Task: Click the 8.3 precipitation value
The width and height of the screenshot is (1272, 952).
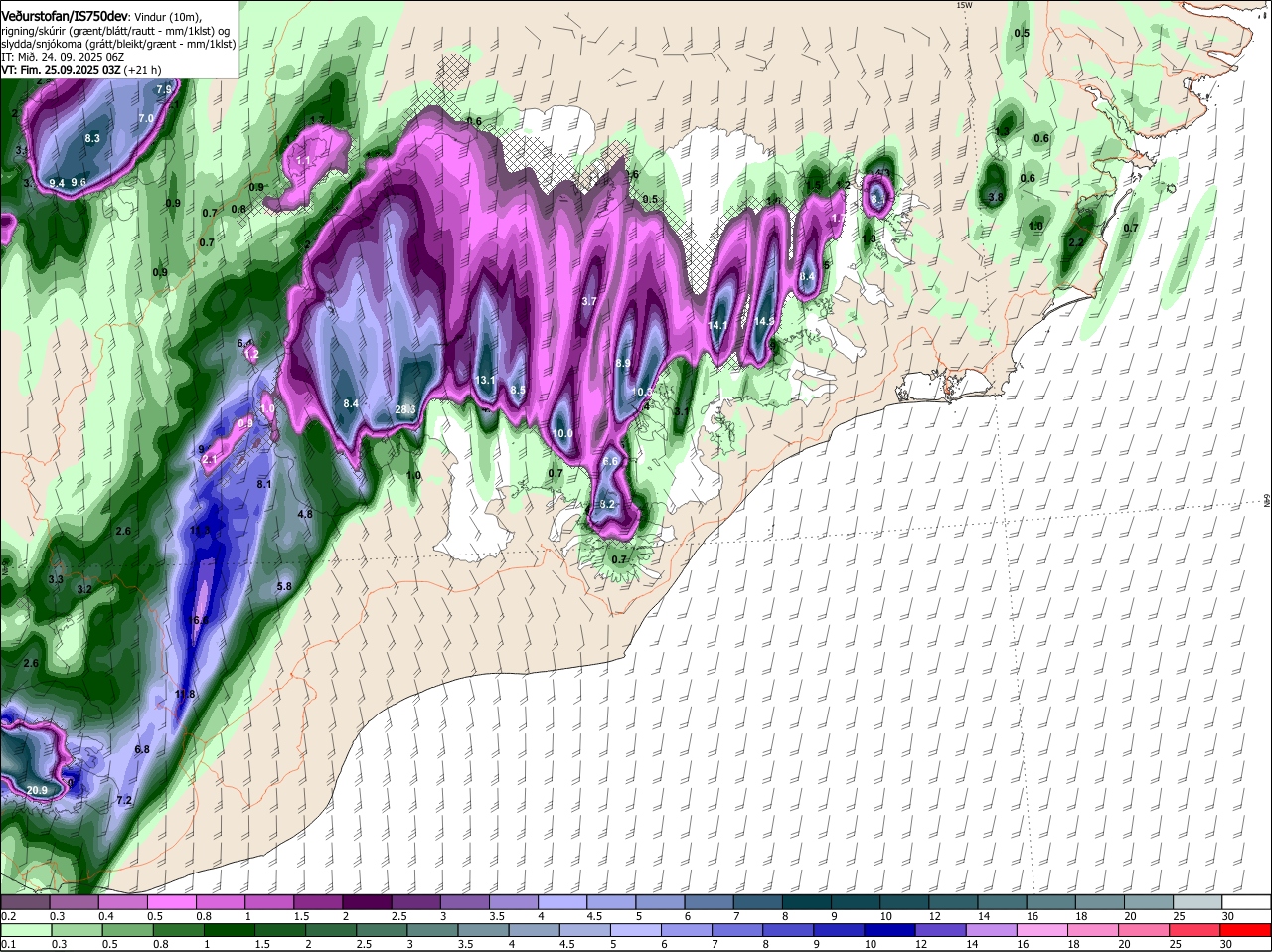Action: tap(93, 138)
